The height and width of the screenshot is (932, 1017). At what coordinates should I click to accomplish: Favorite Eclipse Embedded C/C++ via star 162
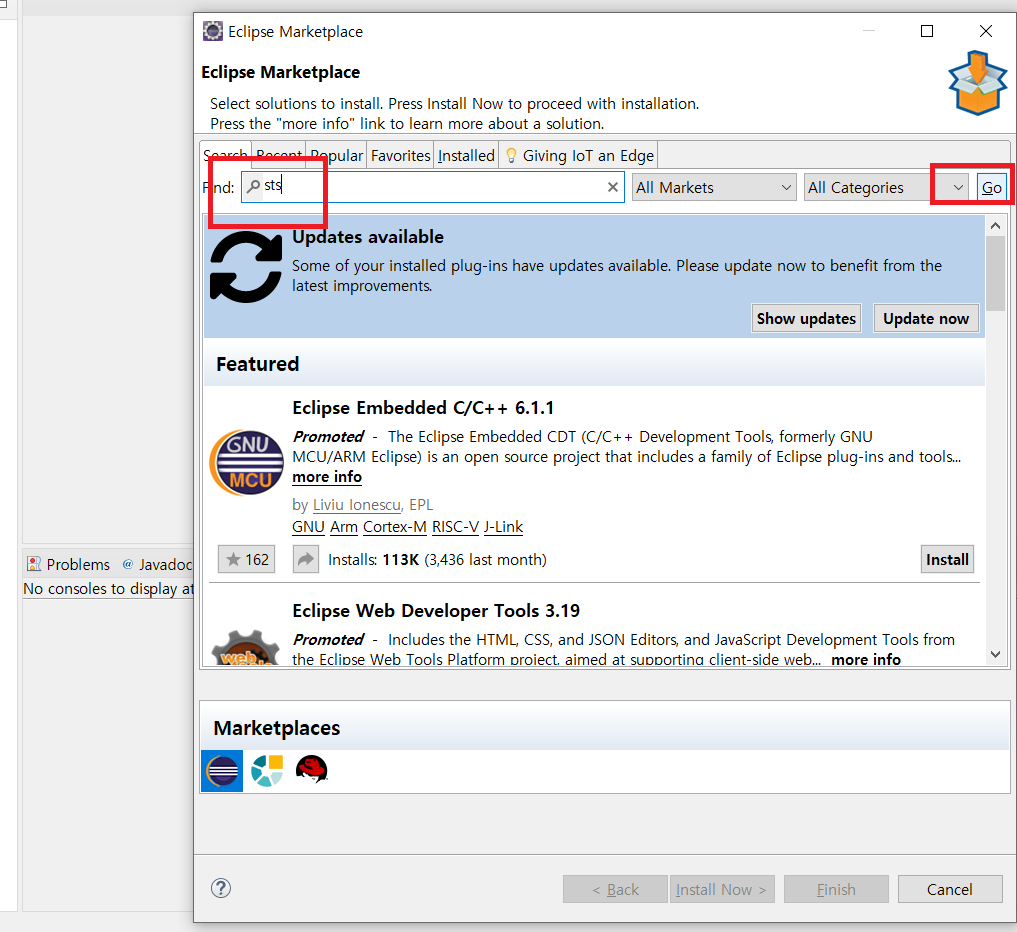246,560
